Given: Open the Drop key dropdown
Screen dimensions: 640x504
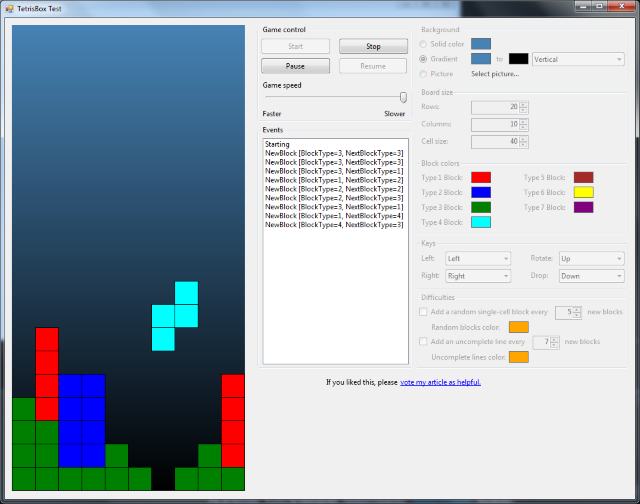Looking at the screenshot, I should [x=591, y=276].
